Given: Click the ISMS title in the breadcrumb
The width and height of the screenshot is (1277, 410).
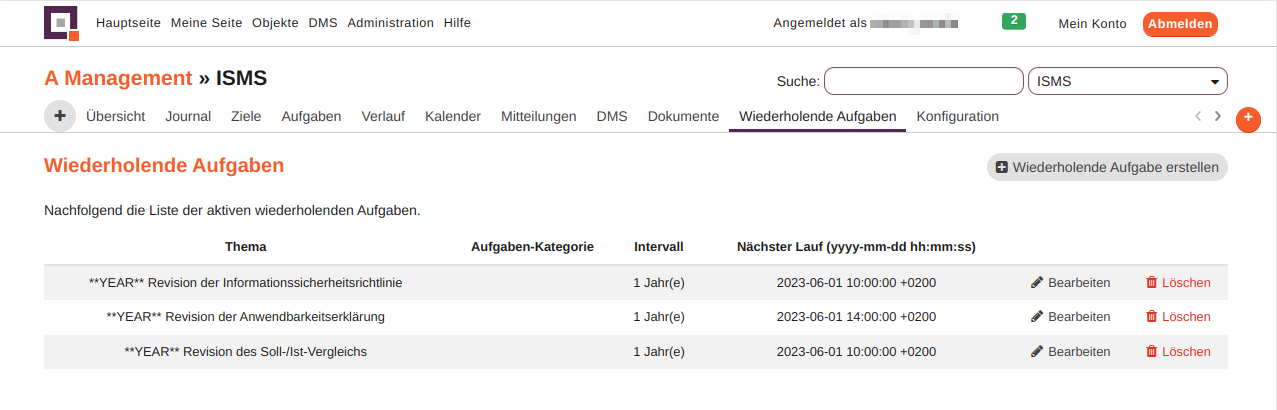Looking at the screenshot, I should tap(242, 78).
